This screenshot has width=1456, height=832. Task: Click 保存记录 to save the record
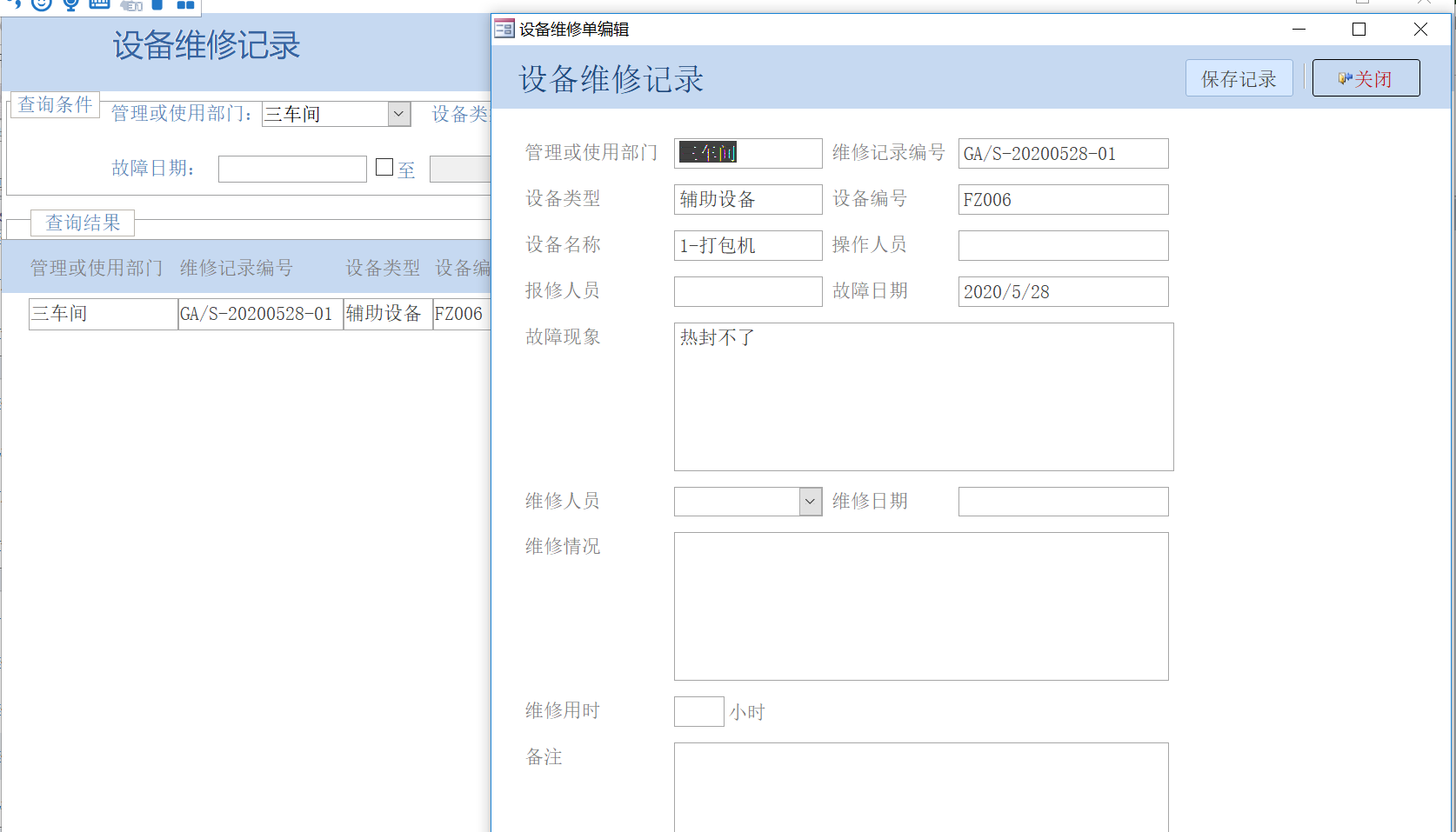1239,79
